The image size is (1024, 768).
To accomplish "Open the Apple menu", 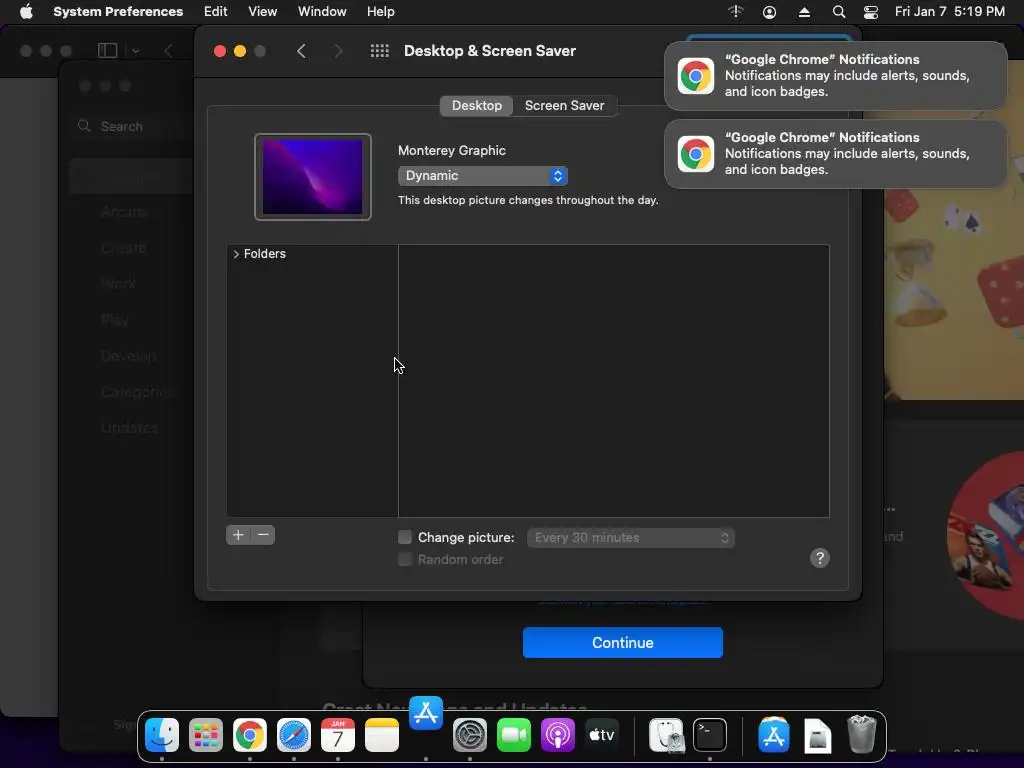I will point(26,12).
